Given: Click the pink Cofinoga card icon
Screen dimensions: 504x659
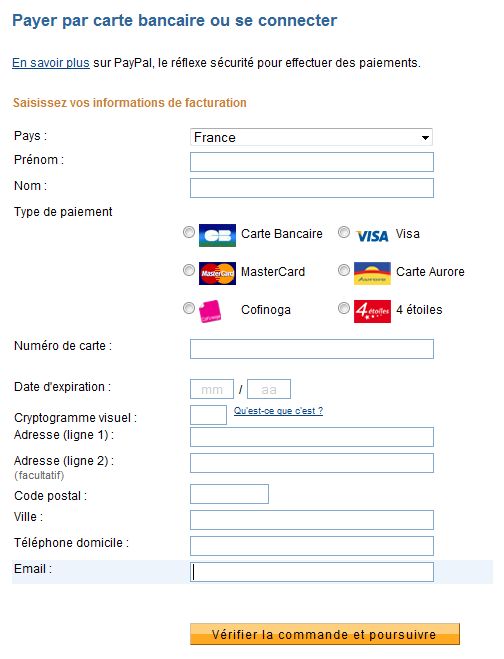Looking at the screenshot, I should tap(211, 311).
